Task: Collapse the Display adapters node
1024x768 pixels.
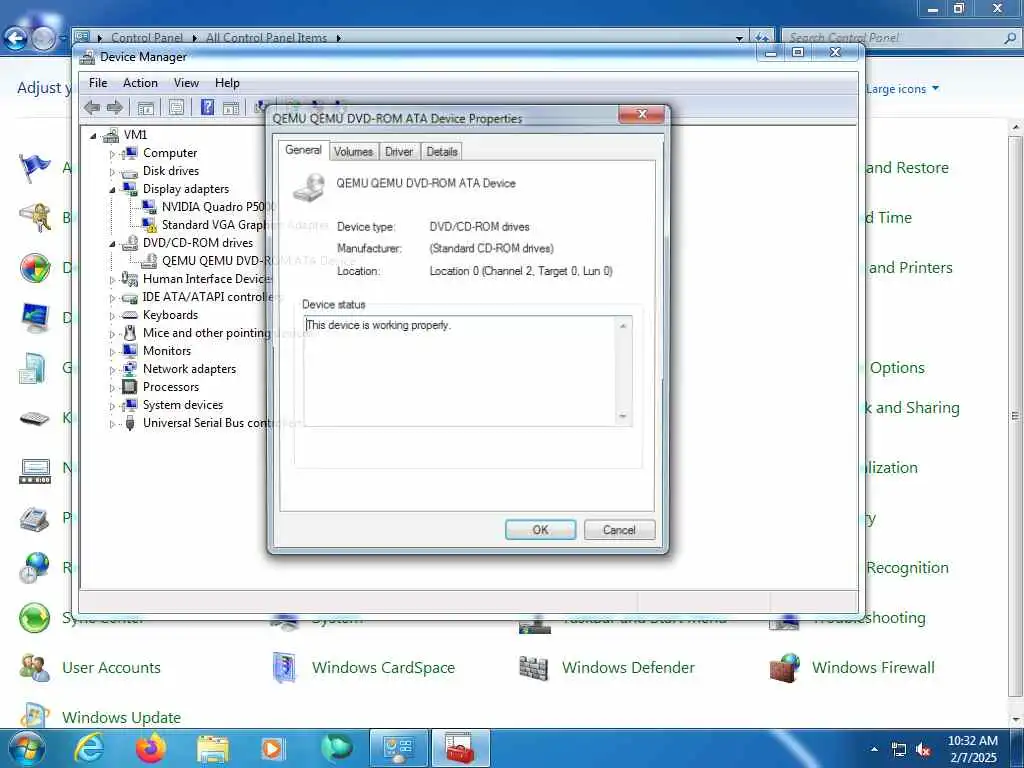Action: click(112, 189)
